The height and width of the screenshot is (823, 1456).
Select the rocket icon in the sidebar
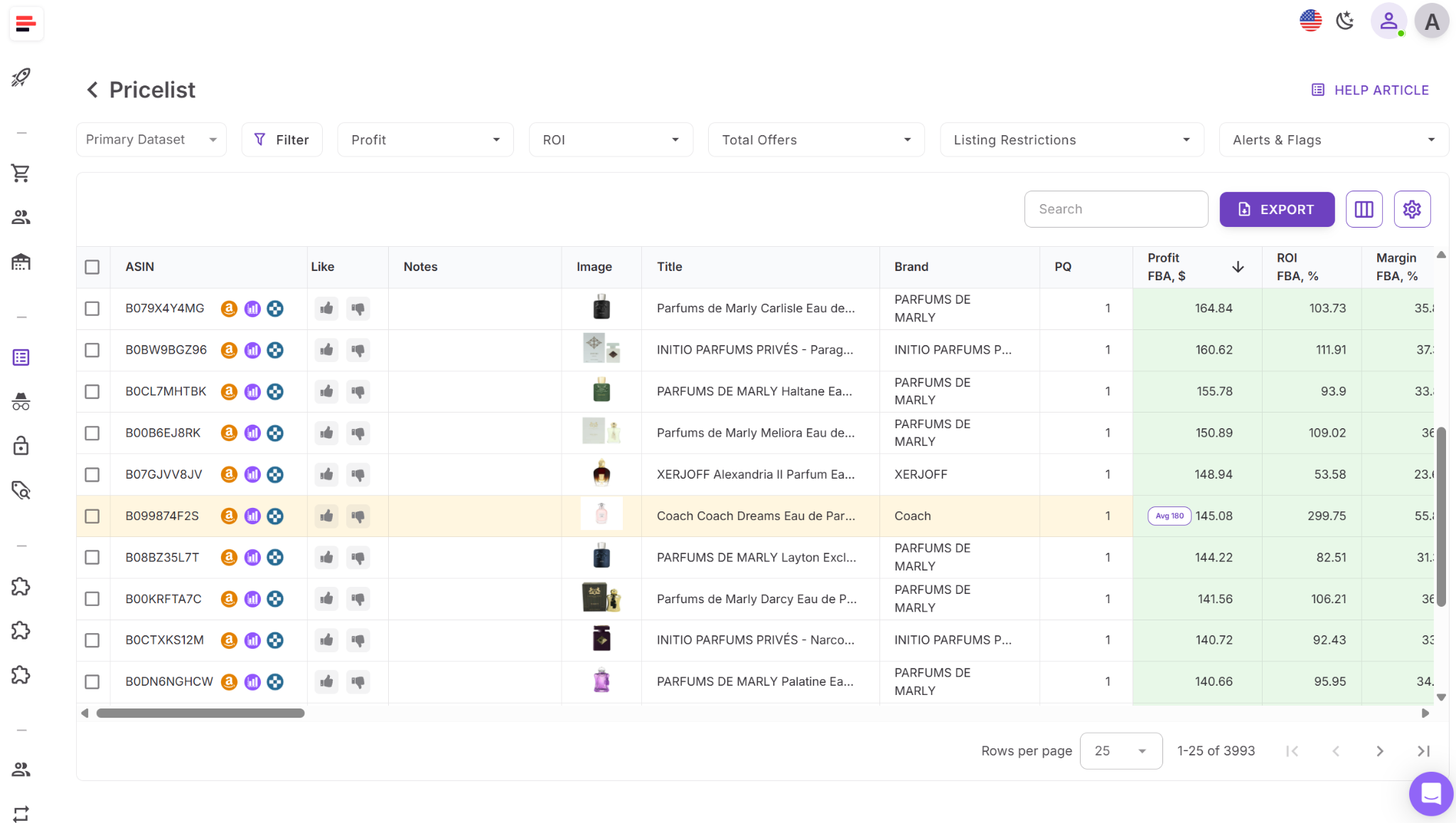tap(21, 78)
